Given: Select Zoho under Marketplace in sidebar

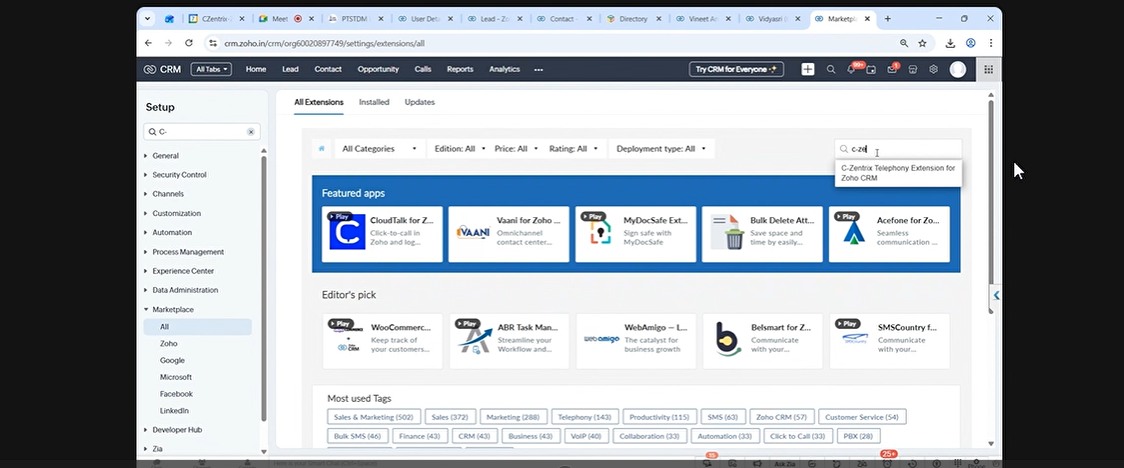Looking at the screenshot, I should click(x=168, y=343).
